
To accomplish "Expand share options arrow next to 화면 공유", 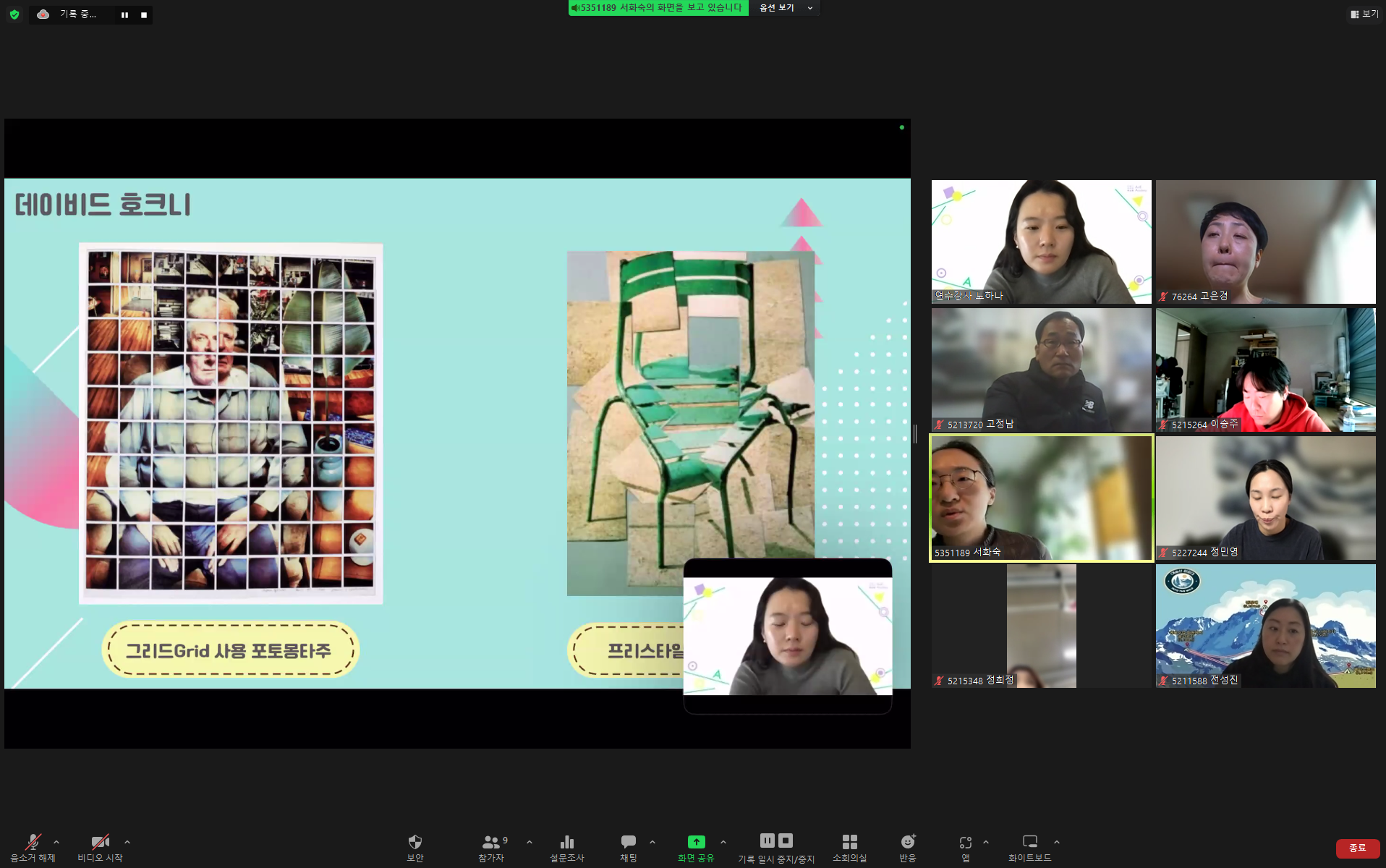I will pyautogui.click(x=723, y=842).
